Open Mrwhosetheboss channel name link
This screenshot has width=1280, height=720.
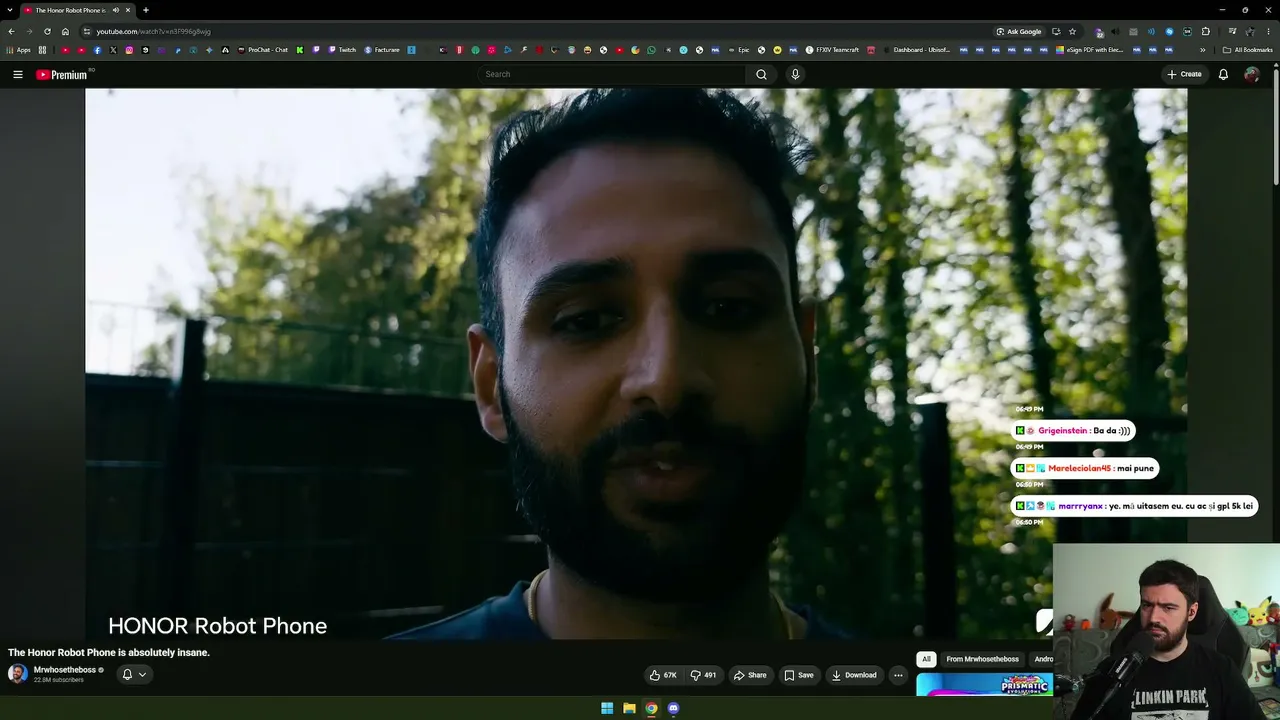[66, 670]
